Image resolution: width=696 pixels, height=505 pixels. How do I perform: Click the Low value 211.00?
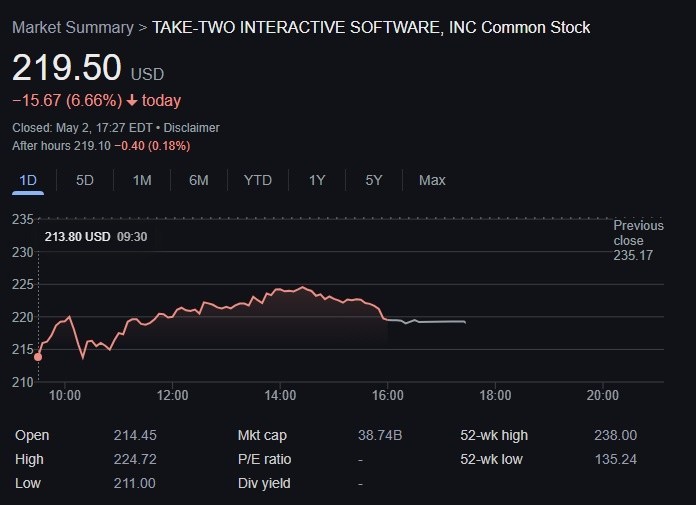click(134, 483)
